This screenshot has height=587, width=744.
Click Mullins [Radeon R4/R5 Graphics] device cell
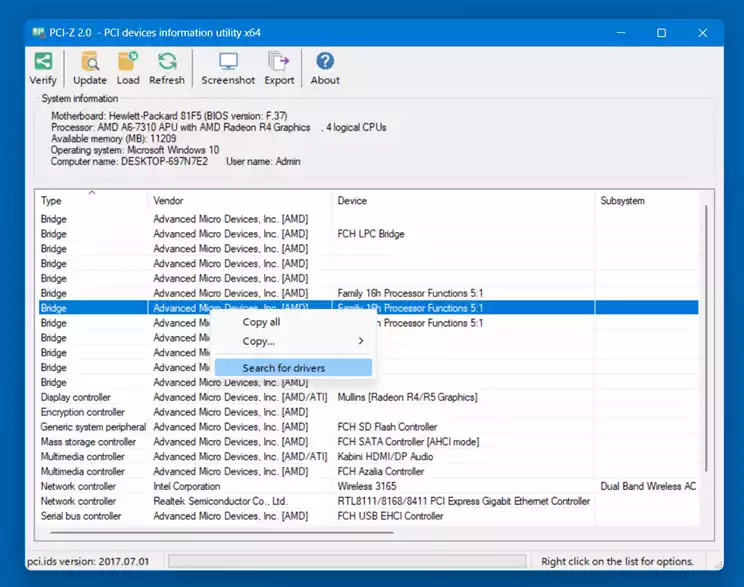coord(408,397)
